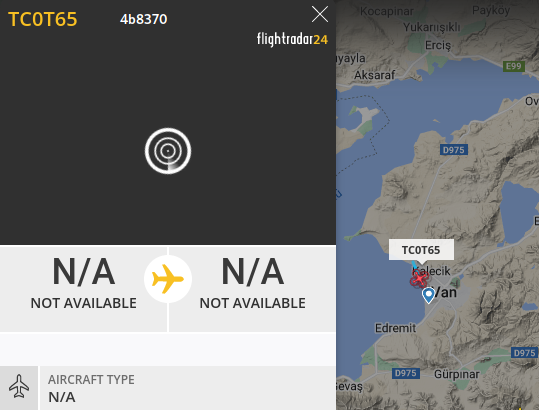Screen dimensions: 539x410
Task: Click the radar loading spinner icon
Action: pos(168,151)
